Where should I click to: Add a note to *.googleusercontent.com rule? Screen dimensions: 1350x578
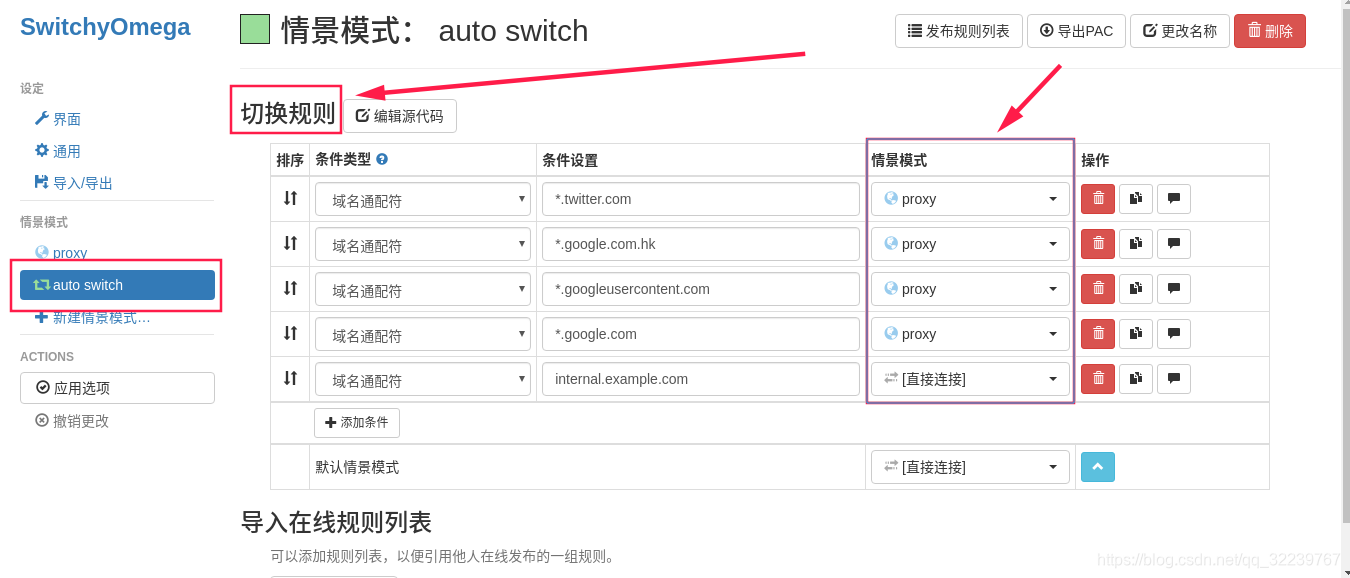pos(1173,289)
